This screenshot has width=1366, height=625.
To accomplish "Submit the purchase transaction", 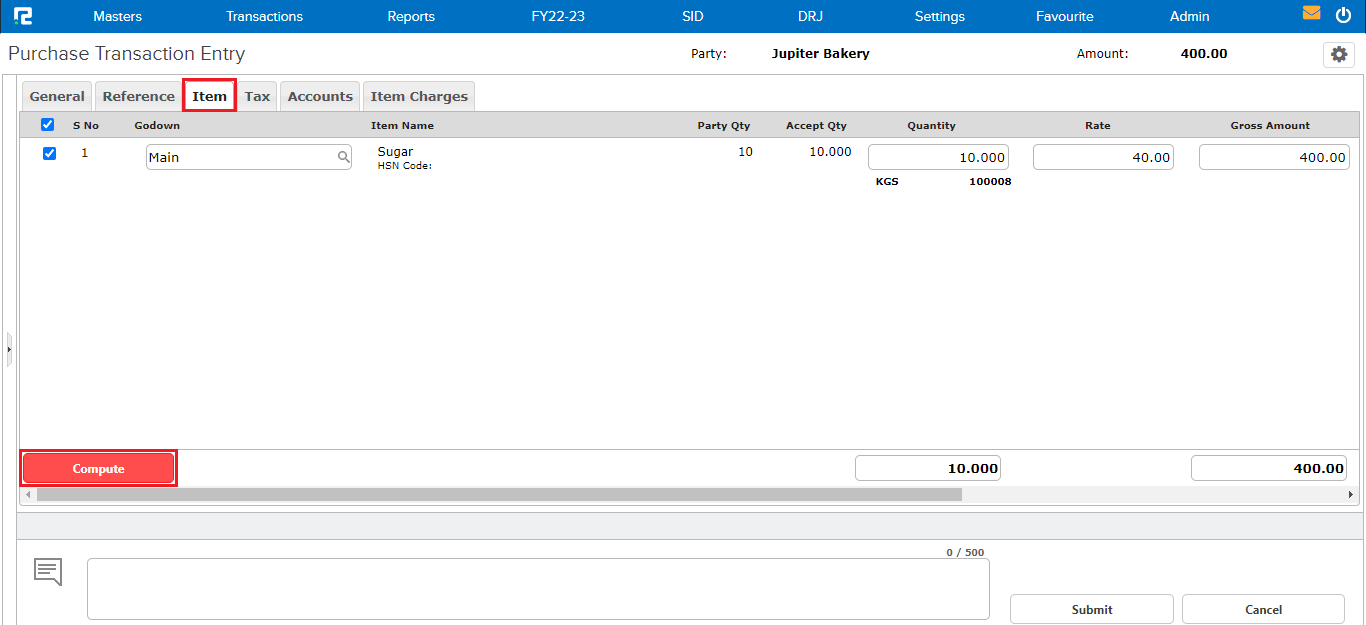I will [1091, 609].
